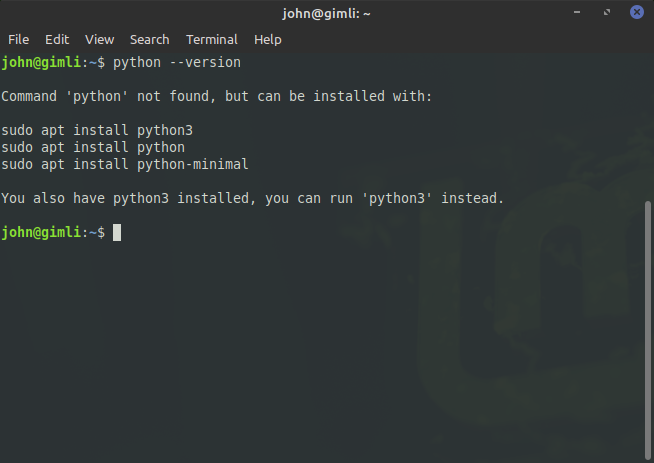Close the terminal window
The height and width of the screenshot is (463, 654).
[636, 12]
